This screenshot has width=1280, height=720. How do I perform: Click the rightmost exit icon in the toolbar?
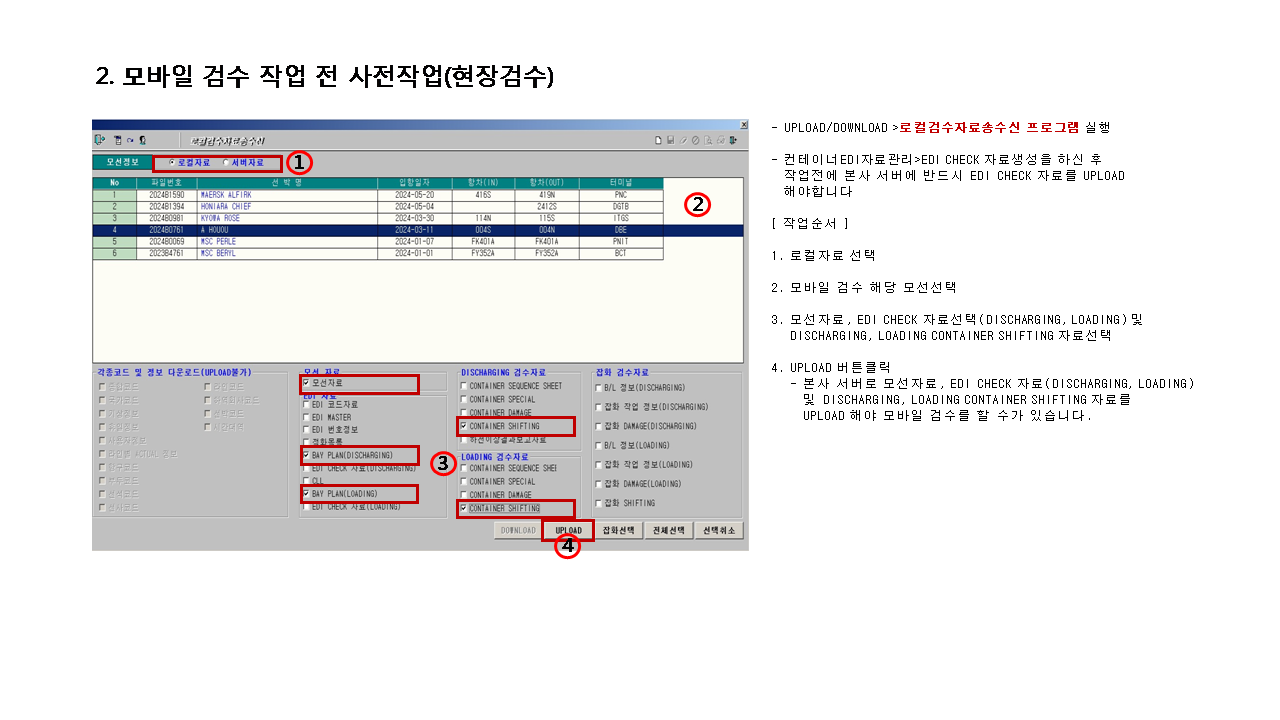click(x=734, y=140)
